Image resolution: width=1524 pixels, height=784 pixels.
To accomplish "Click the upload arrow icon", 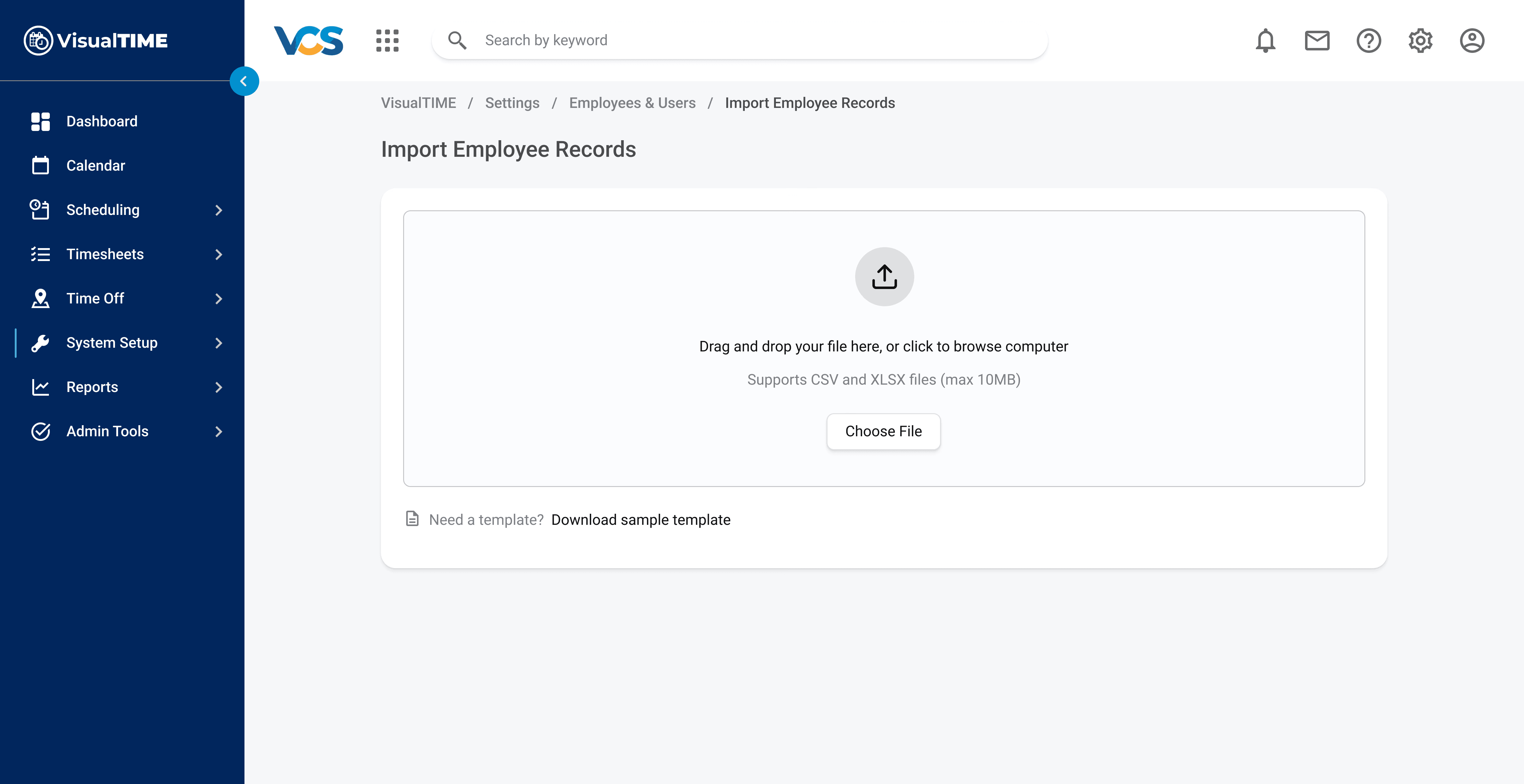I will (884, 276).
